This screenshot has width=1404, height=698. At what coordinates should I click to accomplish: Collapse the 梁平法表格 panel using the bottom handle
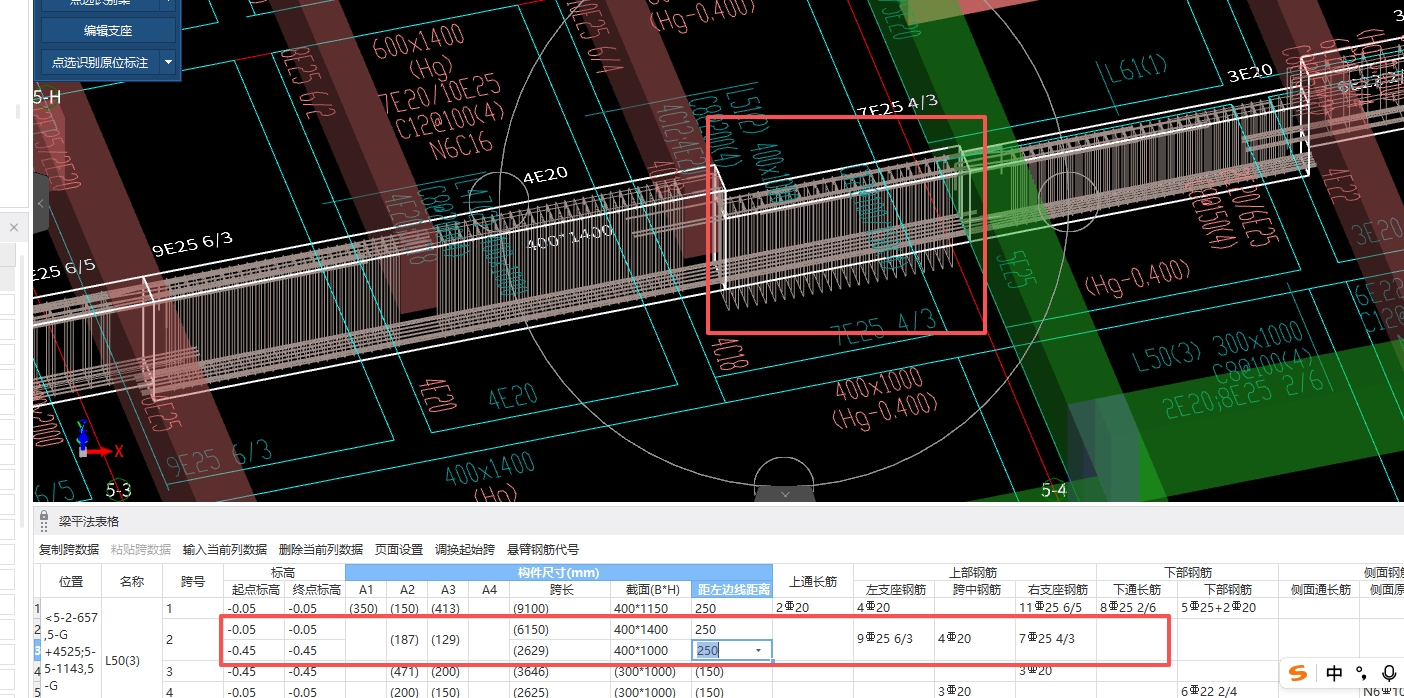pyautogui.click(x=785, y=493)
